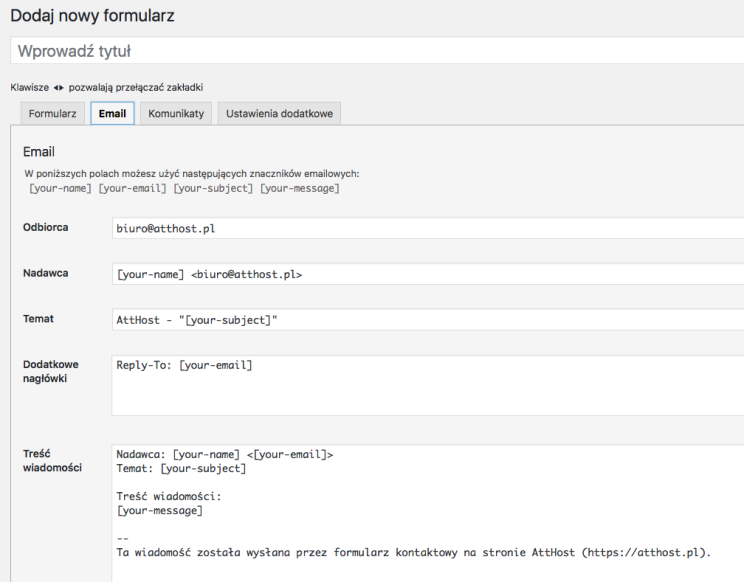Image resolution: width=744 pixels, height=582 pixels.
Task: Click inside the Treść wiadomości textarea
Action: click(428, 513)
